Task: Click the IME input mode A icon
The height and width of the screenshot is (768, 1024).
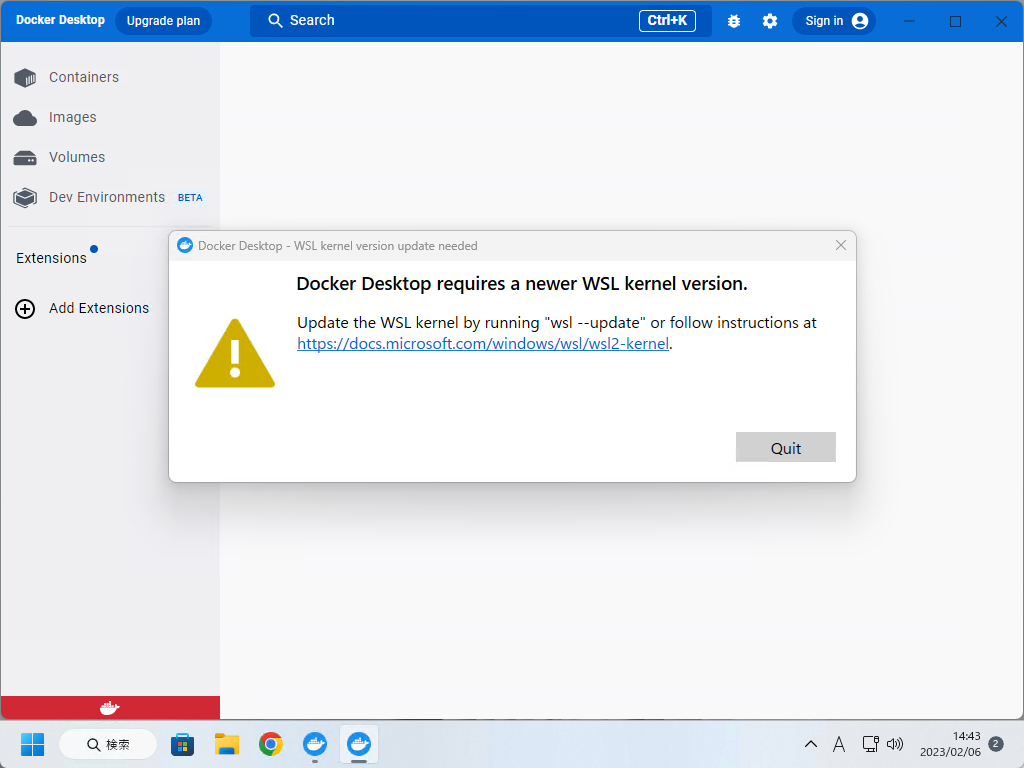Action: pos(839,744)
